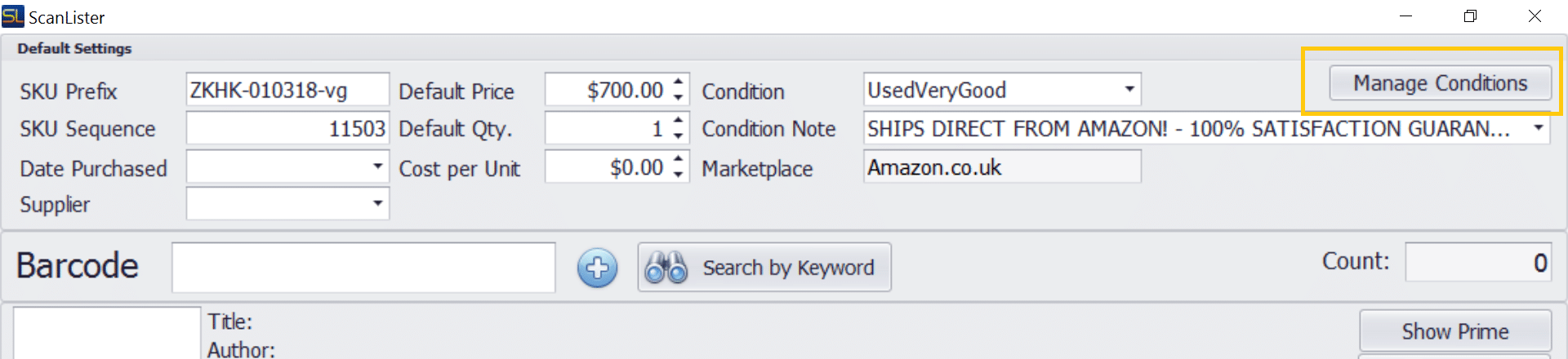Select the SKU Sequence field
Viewport: 1568px width, 359px height.
pyautogui.click(x=287, y=128)
